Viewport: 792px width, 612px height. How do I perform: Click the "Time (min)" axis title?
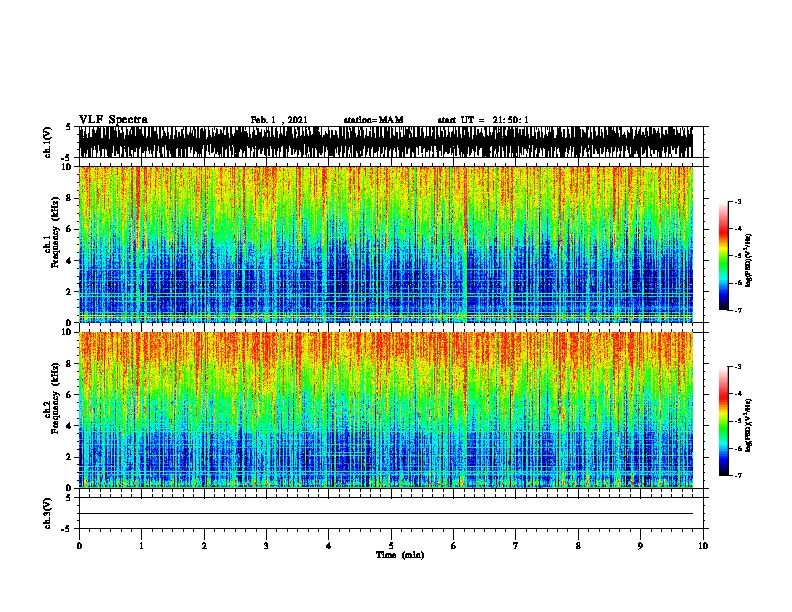pos(400,555)
